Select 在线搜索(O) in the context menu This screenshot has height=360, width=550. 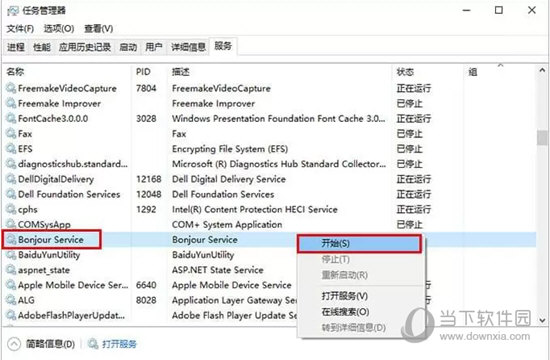(345, 312)
